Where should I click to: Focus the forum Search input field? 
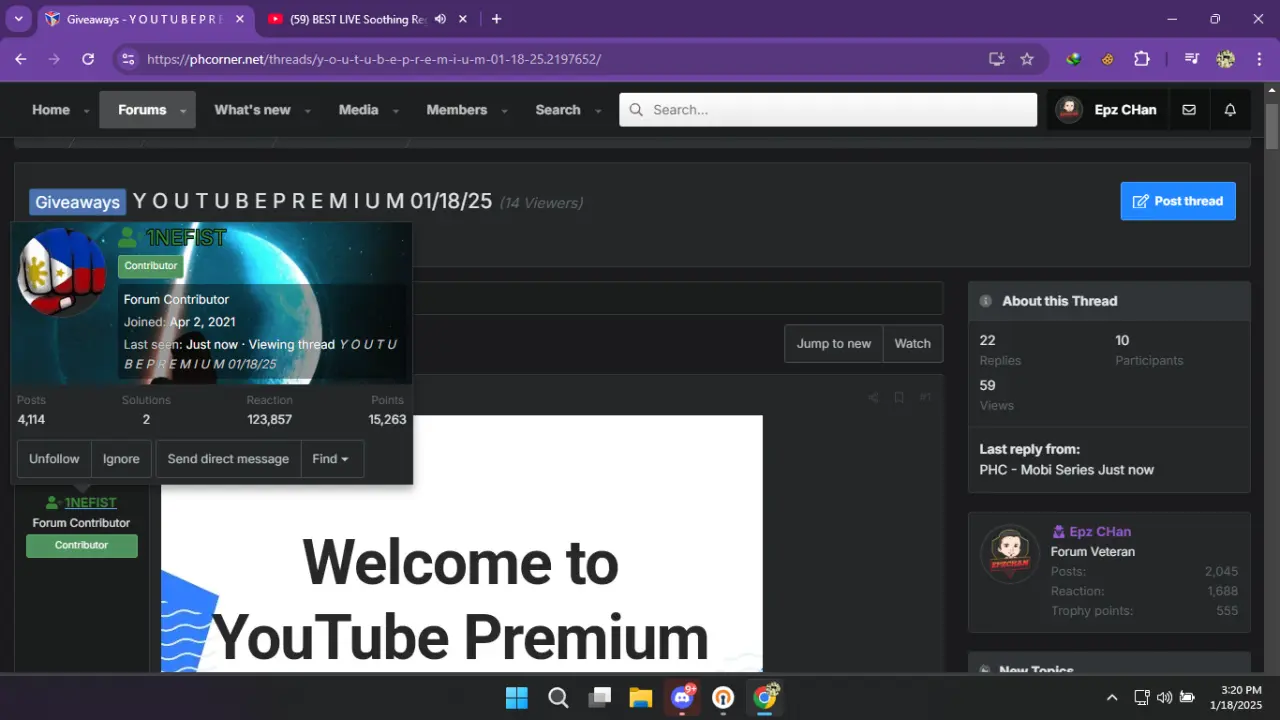coord(828,110)
